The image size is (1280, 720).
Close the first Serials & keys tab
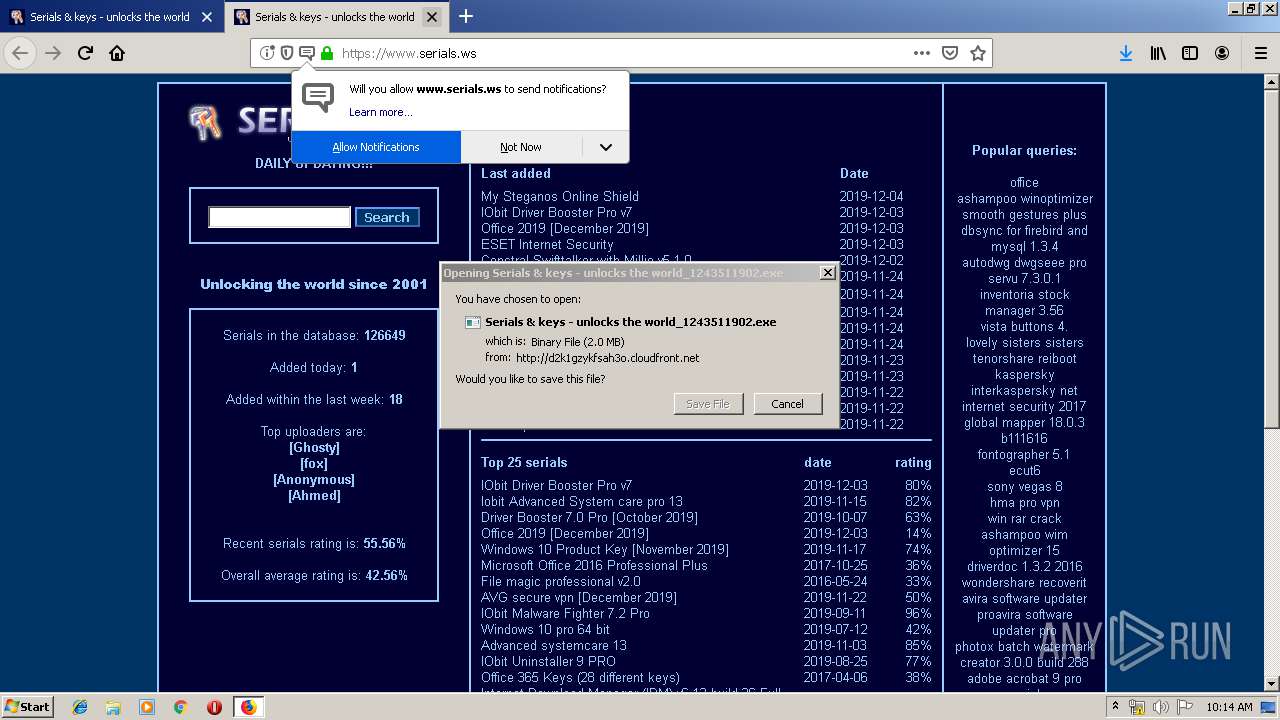207,17
